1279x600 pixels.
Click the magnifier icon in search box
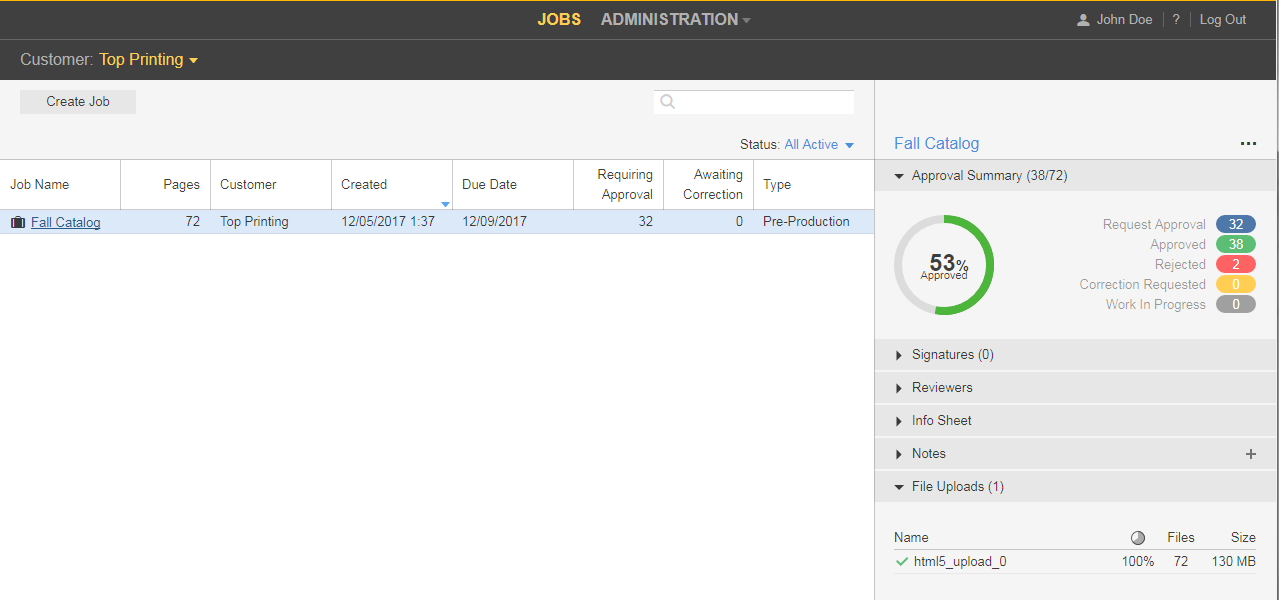[x=668, y=102]
